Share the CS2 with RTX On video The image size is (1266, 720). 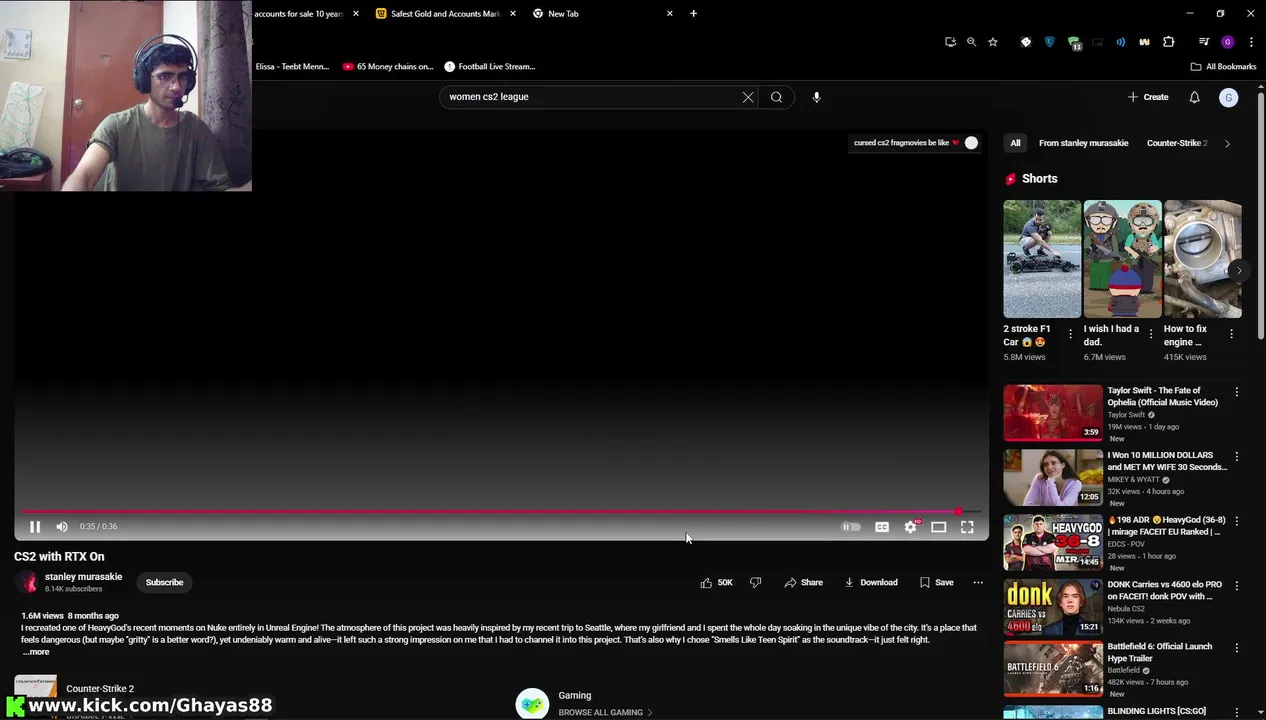tap(803, 582)
